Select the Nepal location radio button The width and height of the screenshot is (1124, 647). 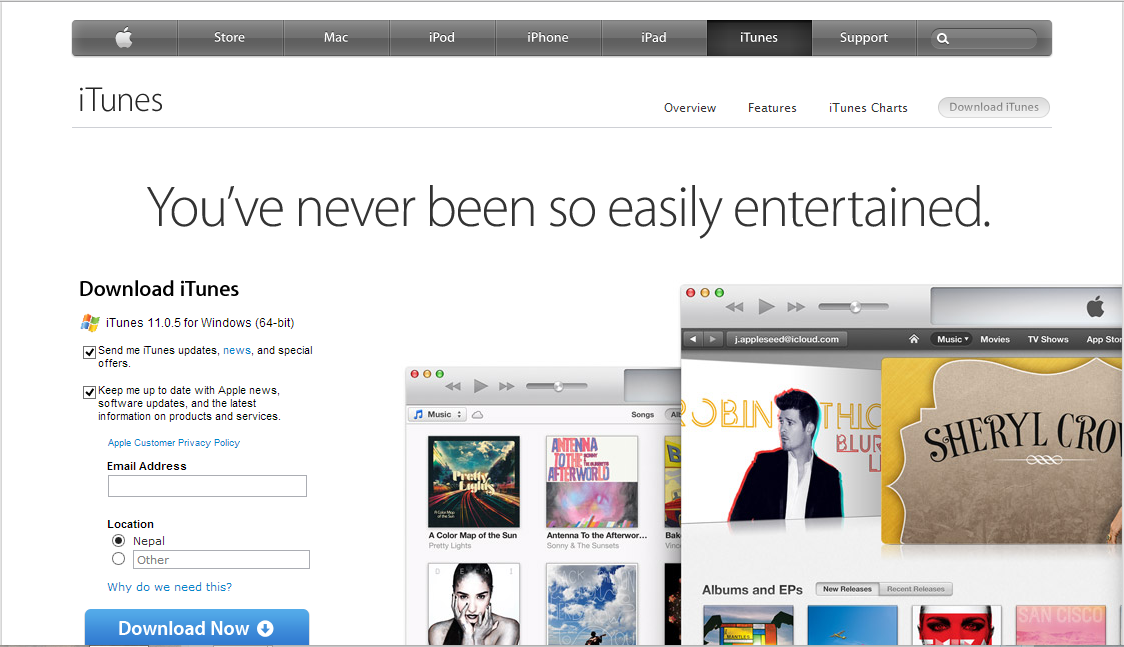tap(118, 540)
